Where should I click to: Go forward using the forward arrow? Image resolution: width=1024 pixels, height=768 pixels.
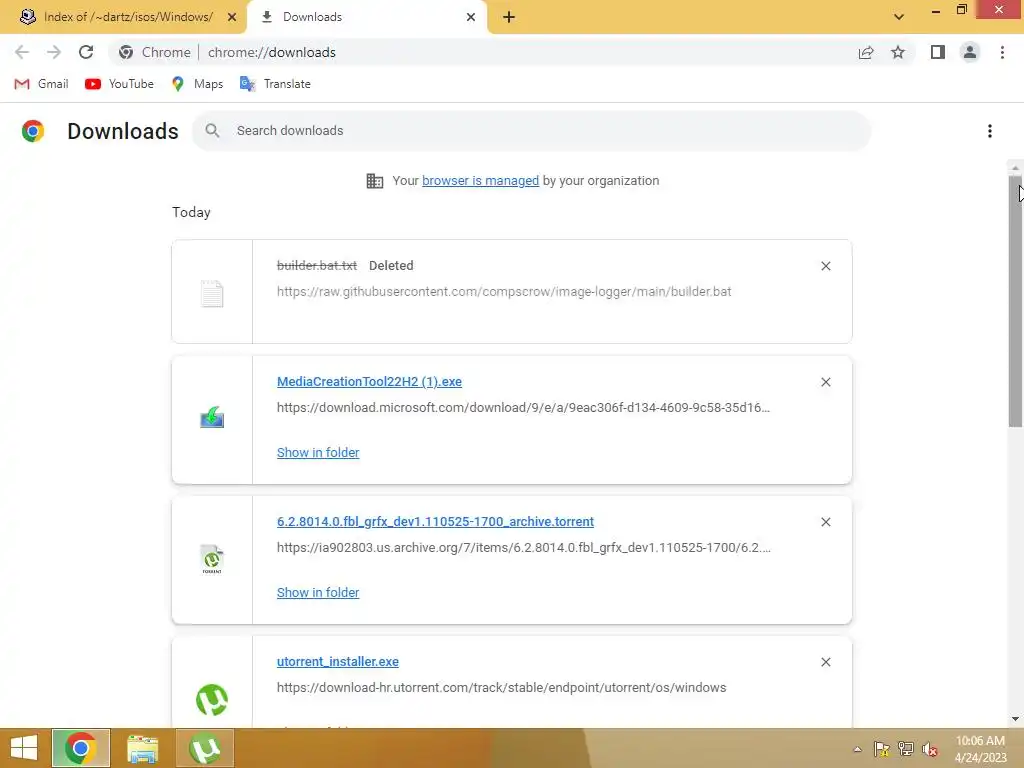[54, 52]
